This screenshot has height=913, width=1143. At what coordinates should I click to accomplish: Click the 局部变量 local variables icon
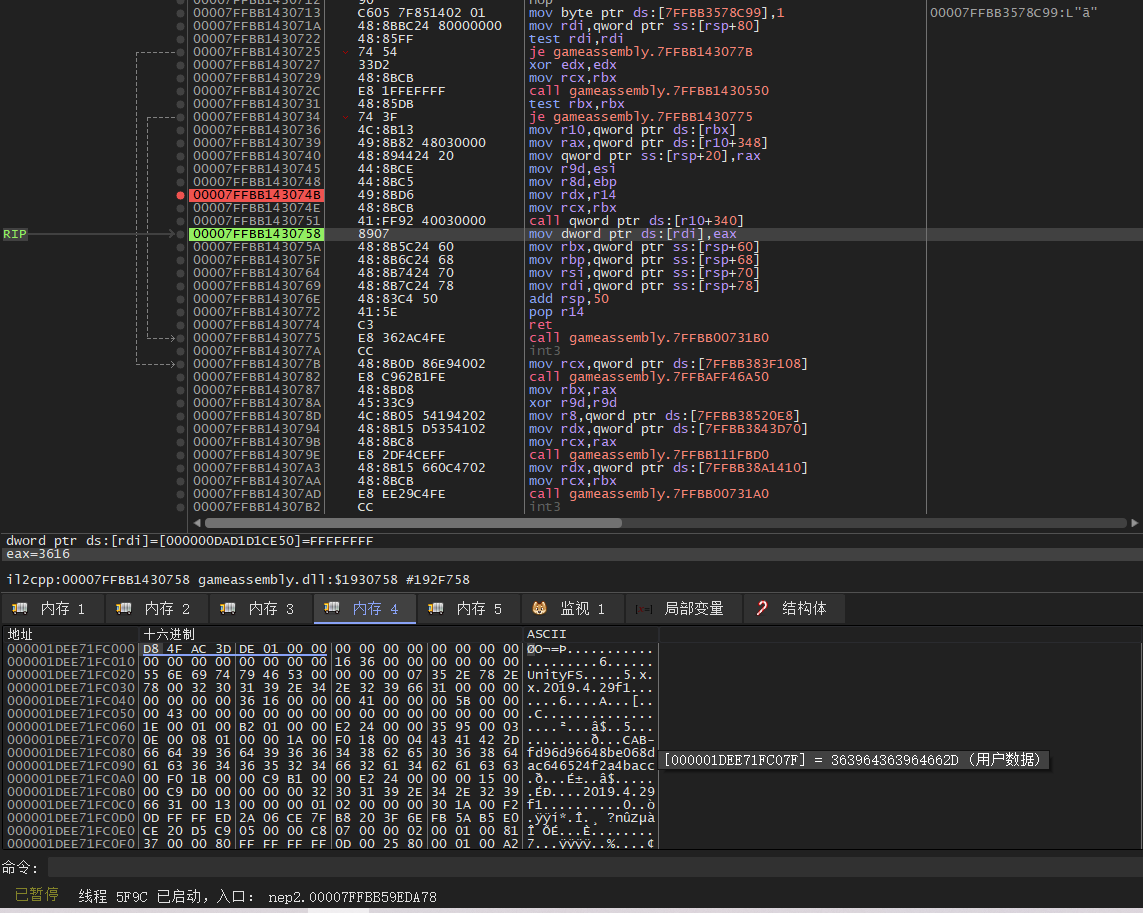(x=645, y=608)
